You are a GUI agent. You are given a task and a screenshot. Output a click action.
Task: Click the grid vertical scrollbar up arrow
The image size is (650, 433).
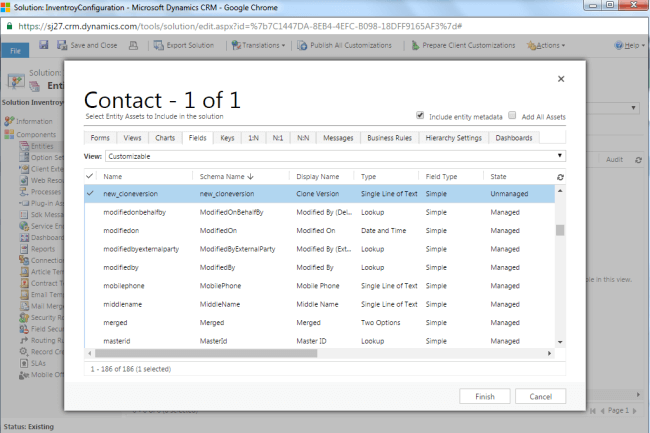point(560,191)
